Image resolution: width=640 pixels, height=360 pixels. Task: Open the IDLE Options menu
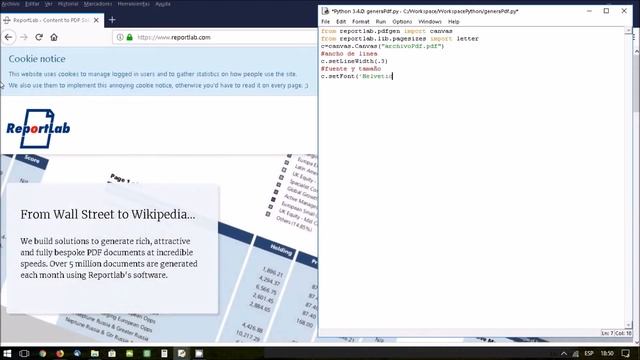coord(402,22)
